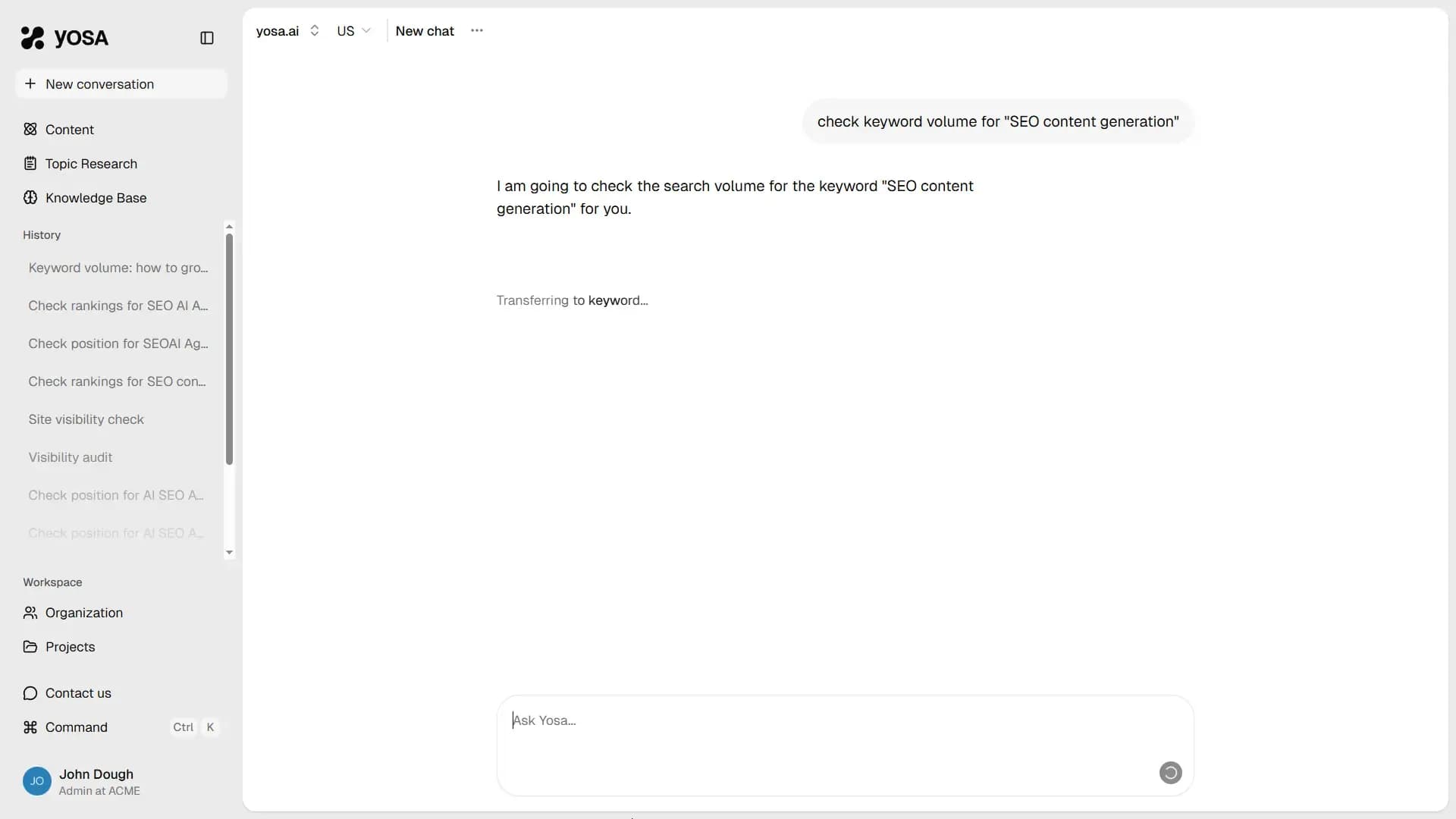Click the 'Transferring to keyword...' status text
The width and height of the screenshot is (1456, 819).
point(572,300)
